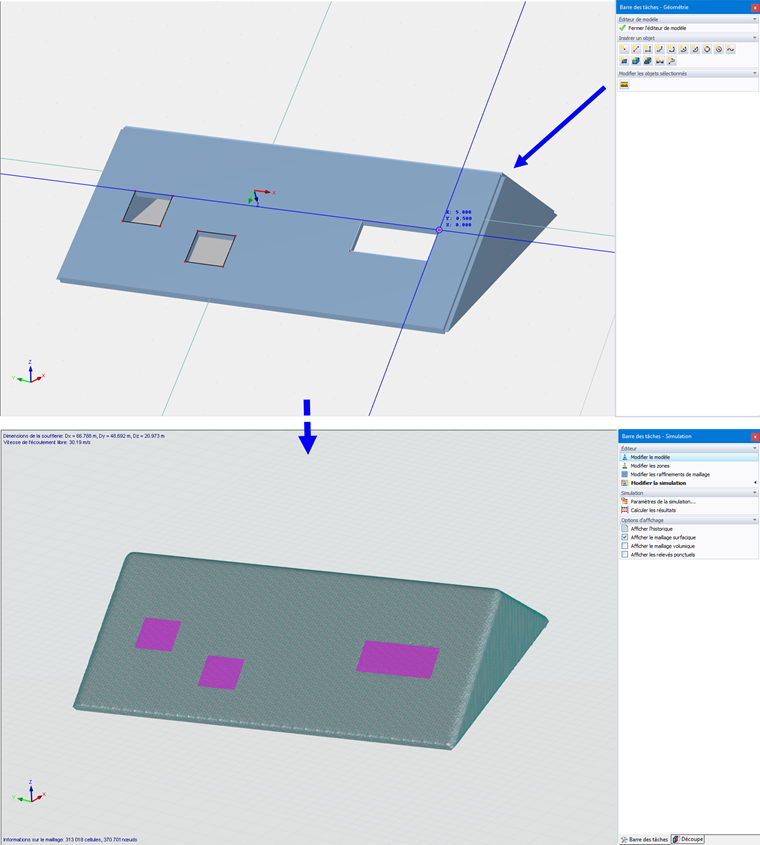Image resolution: width=760 pixels, height=845 pixels.
Task: Choose the U-shaped arc insertion tool
Action: tap(672, 49)
